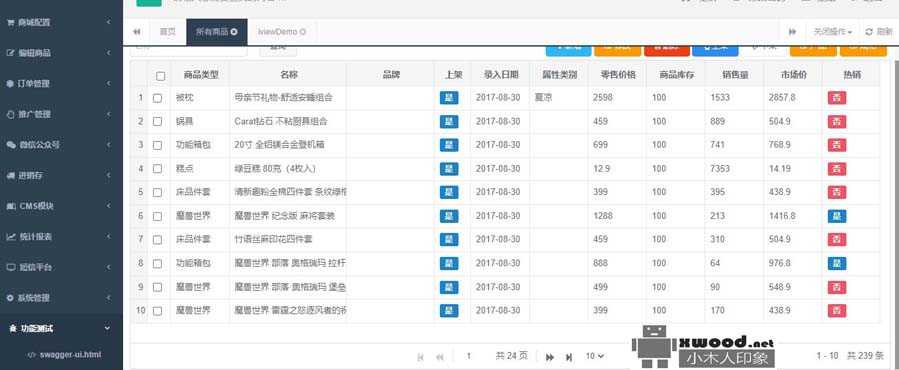Go to the previous page of the table

440,357
